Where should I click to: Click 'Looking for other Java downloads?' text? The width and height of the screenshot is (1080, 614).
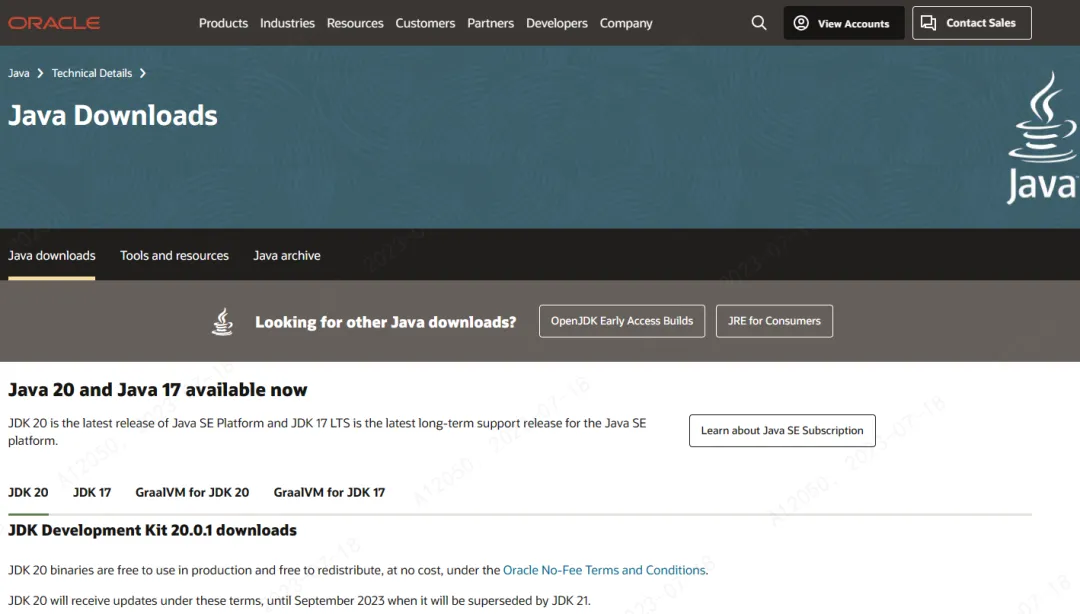coord(386,322)
